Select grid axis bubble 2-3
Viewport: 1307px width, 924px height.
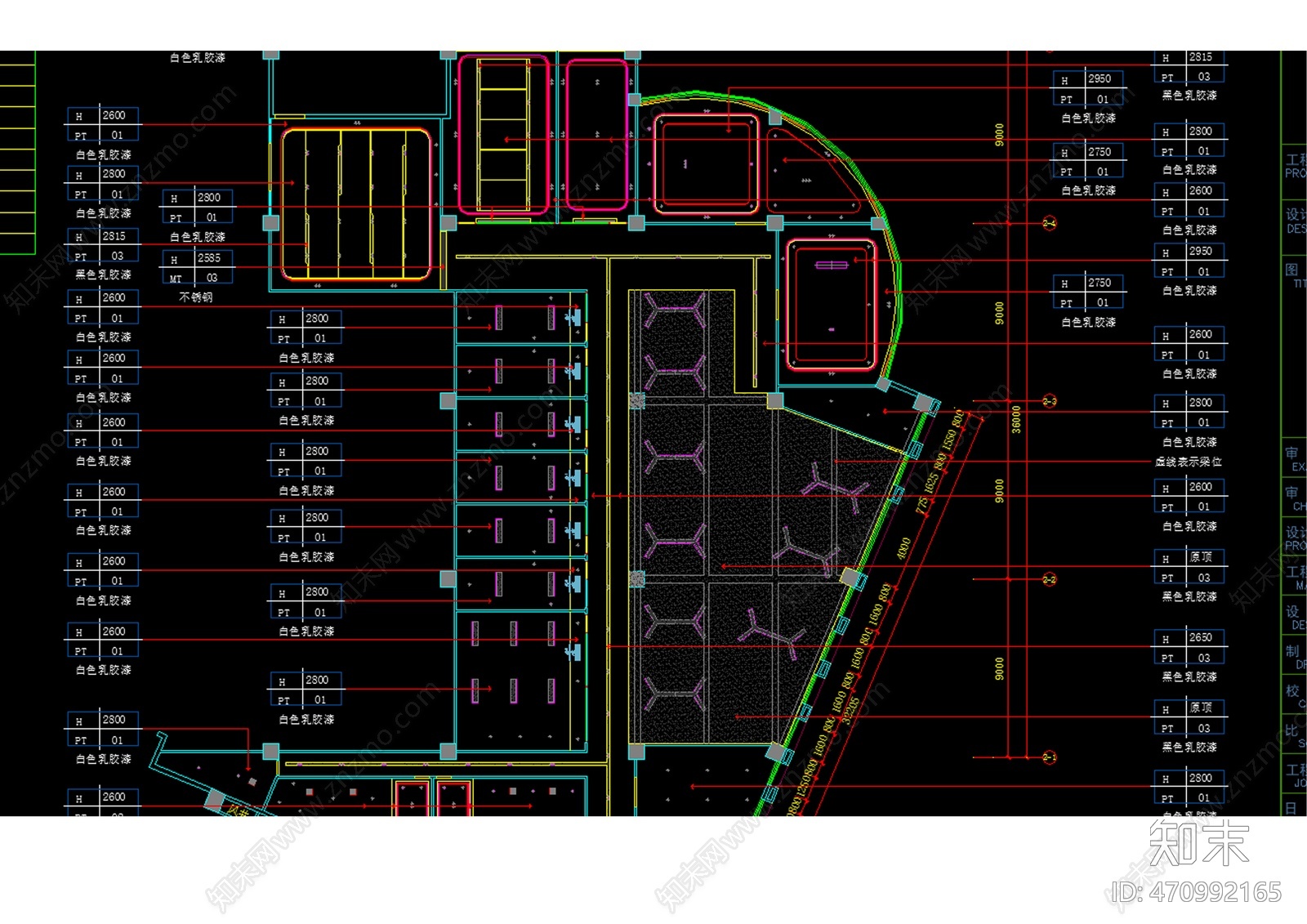[1050, 401]
